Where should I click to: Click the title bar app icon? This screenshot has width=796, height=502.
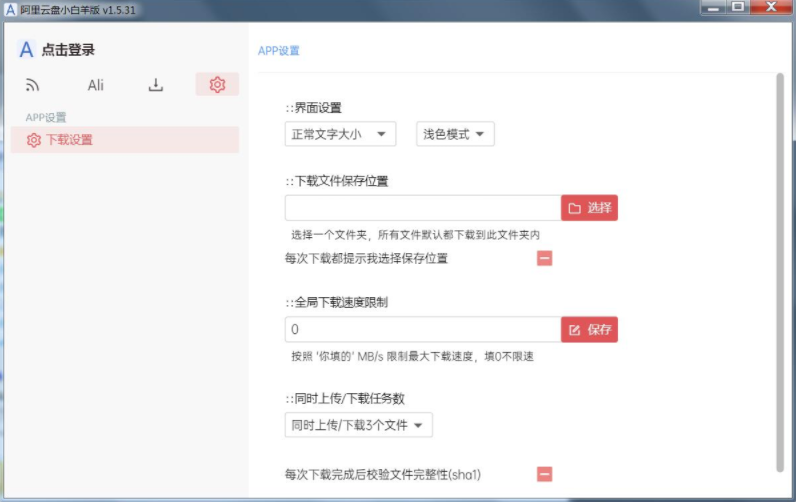click(10, 8)
